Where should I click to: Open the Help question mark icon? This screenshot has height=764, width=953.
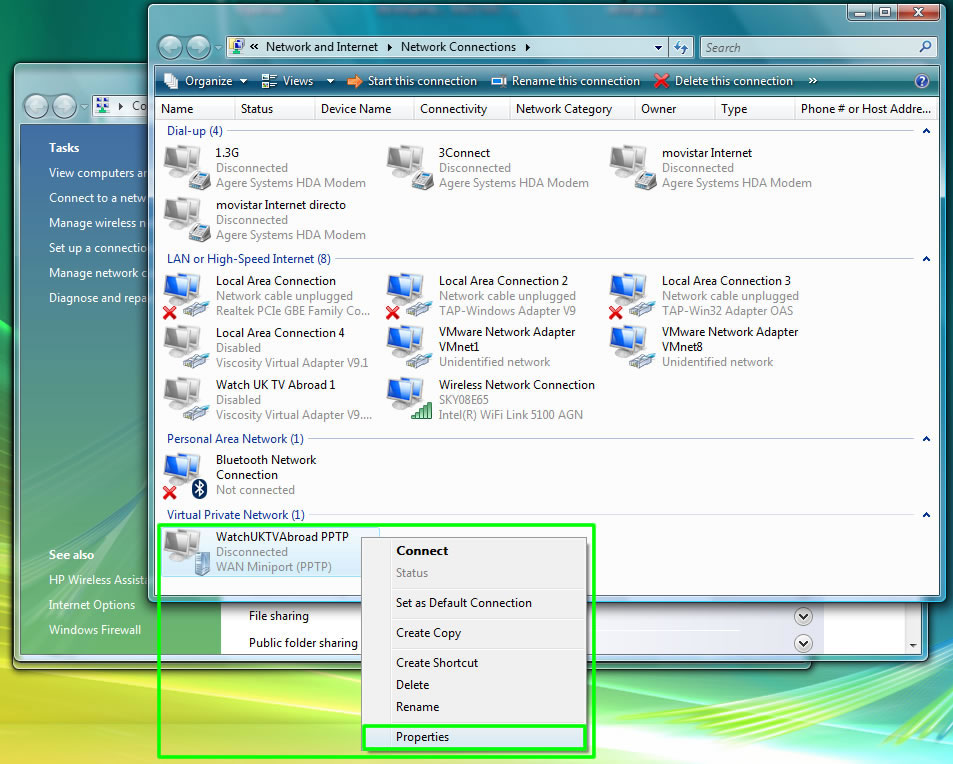pyautogui.click(x=922, y=81)
